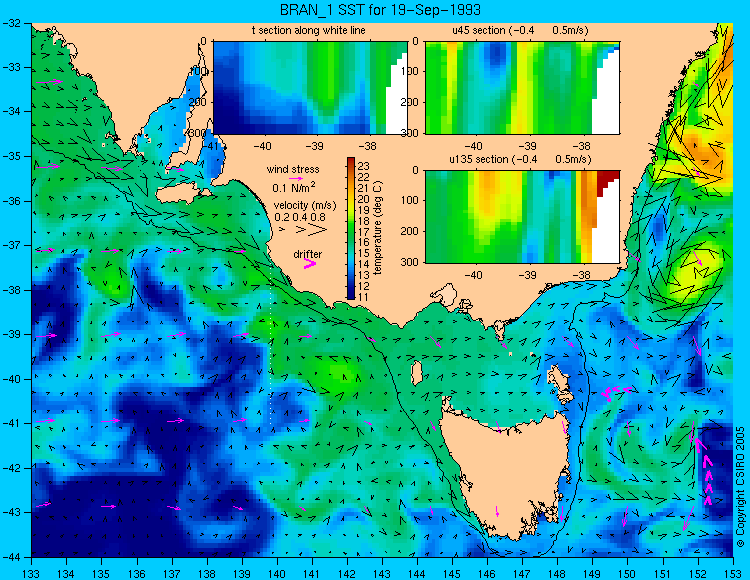Click the colorbar tick value 14
750x580 pixels.
click(364, 264)
